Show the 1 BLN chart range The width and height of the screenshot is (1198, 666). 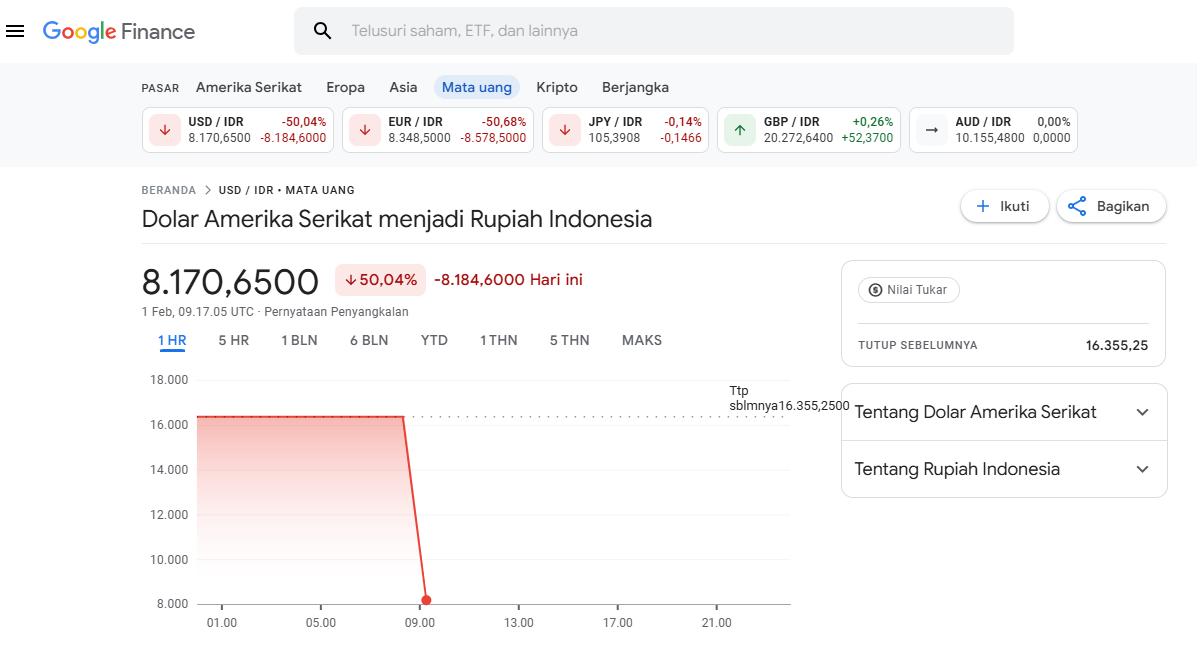pyautogui.click(x=299, y=340)
